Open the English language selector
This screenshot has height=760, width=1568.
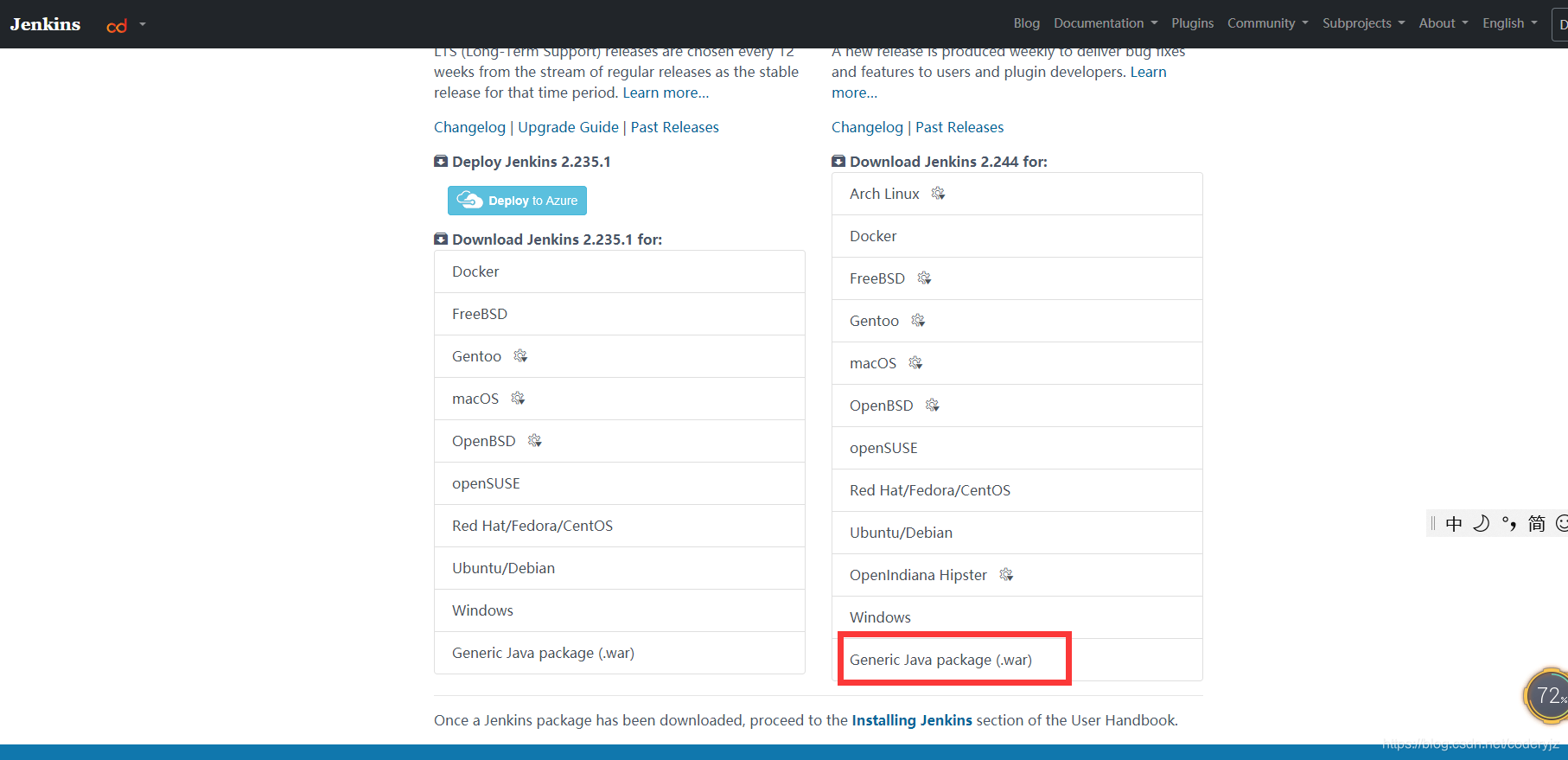(x=1510, y=23)
